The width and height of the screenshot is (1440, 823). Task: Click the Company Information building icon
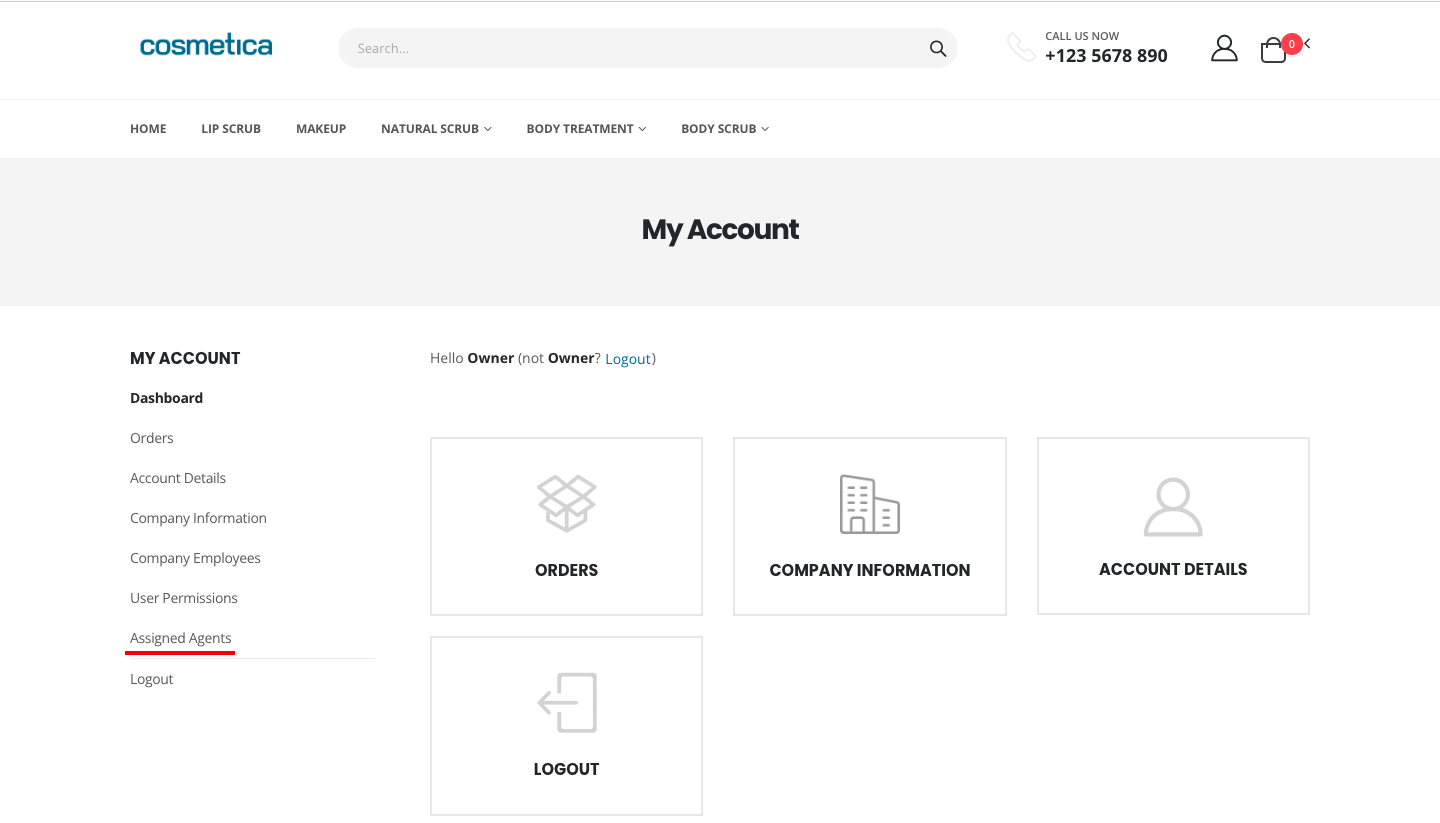(869, 504)
